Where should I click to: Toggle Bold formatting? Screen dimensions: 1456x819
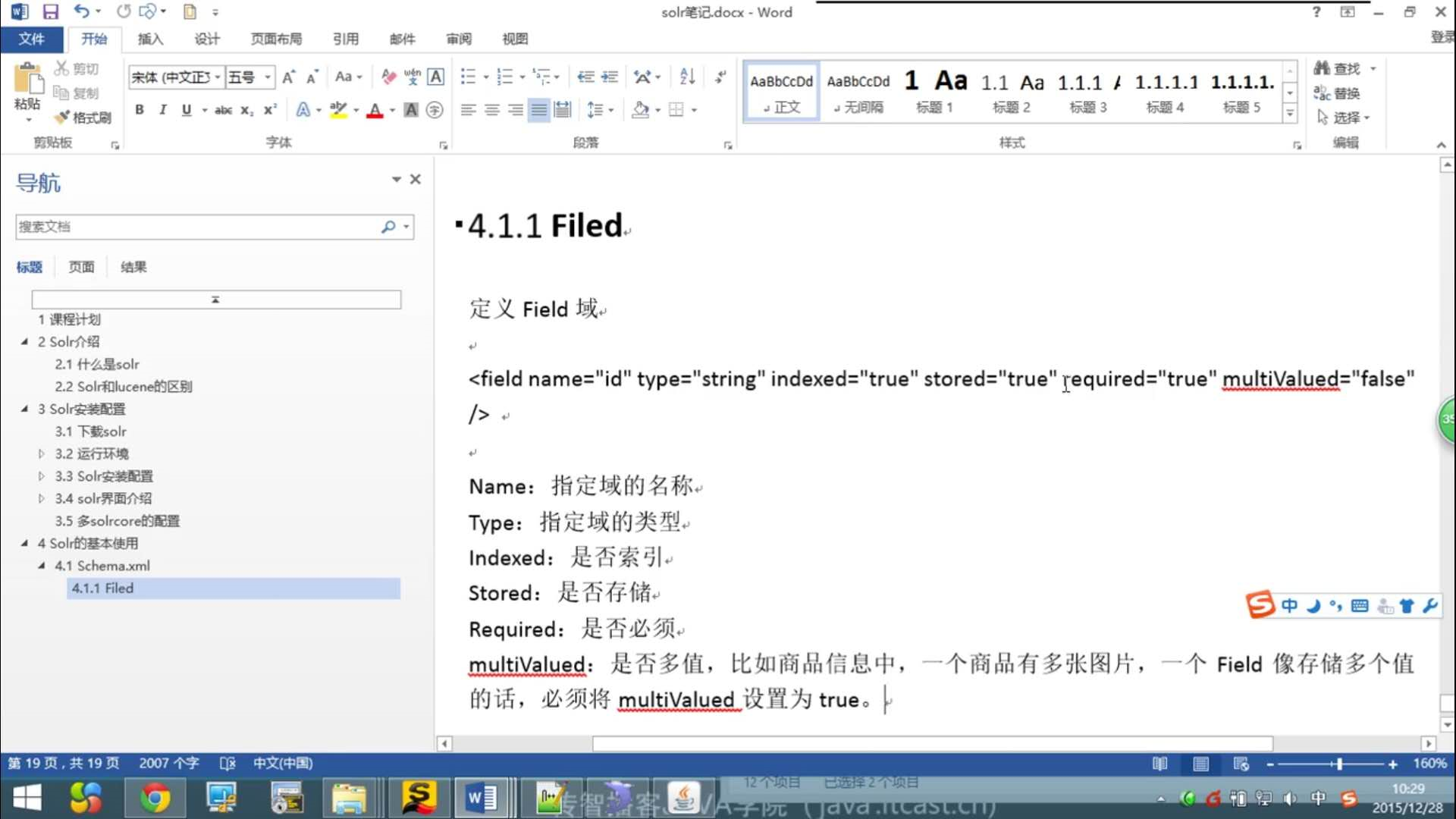pyautogui.click(x=140, y=110)
